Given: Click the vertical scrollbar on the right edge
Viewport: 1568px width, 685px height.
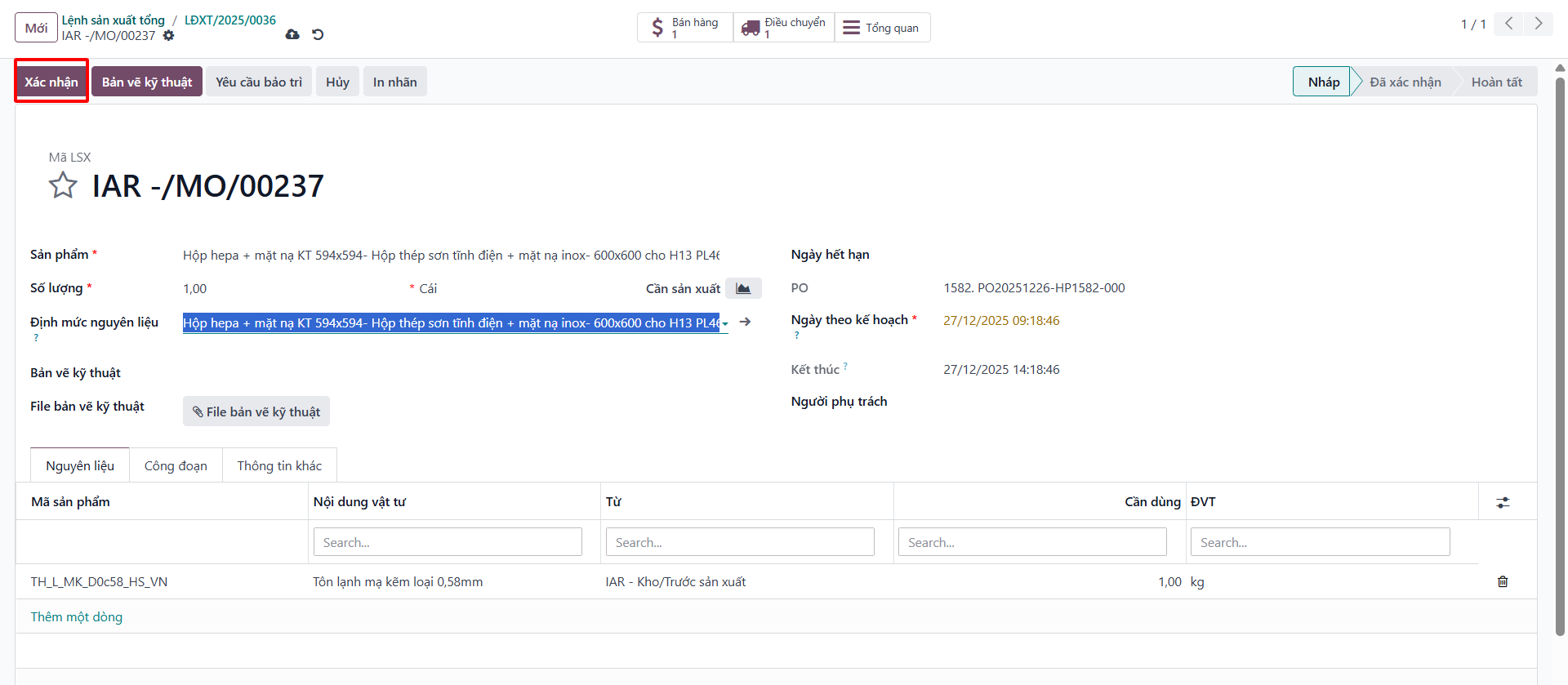Looking at the screenshot, I should click(1560, 355).
